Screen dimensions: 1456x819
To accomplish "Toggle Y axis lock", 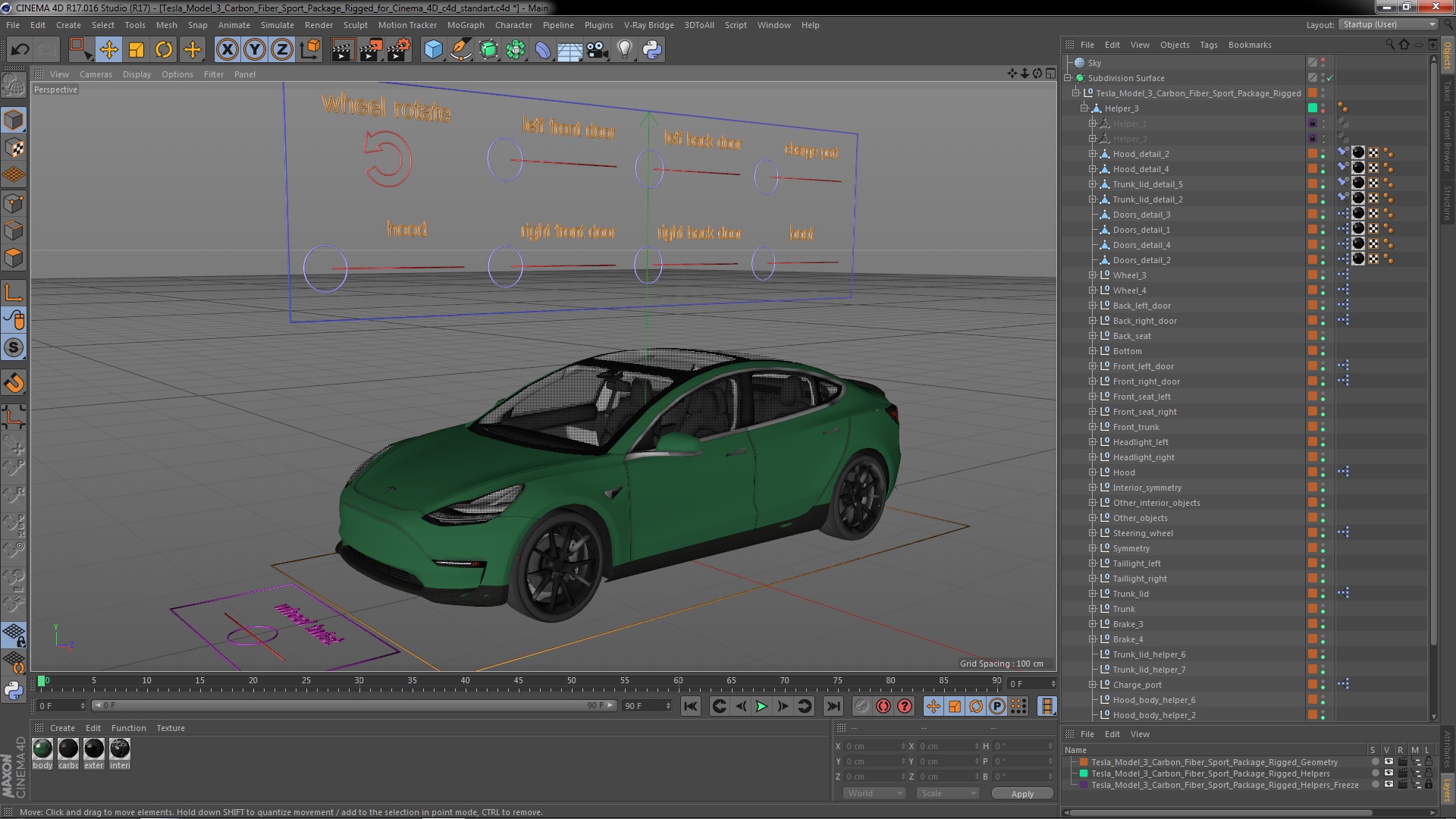I will click(255, 50).
